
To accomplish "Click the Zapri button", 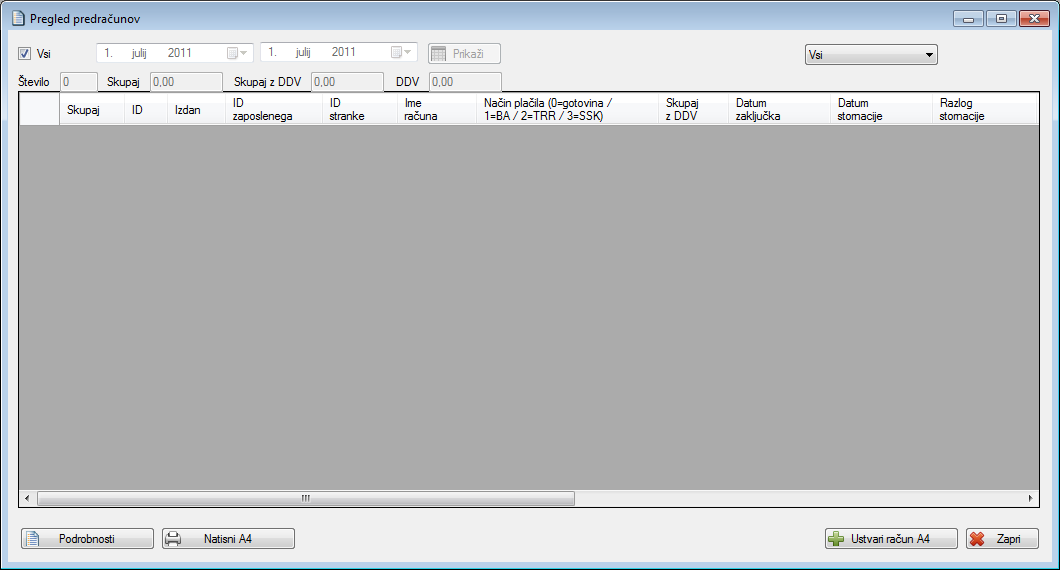I will pyautogui.click(x=1002, y=539).
